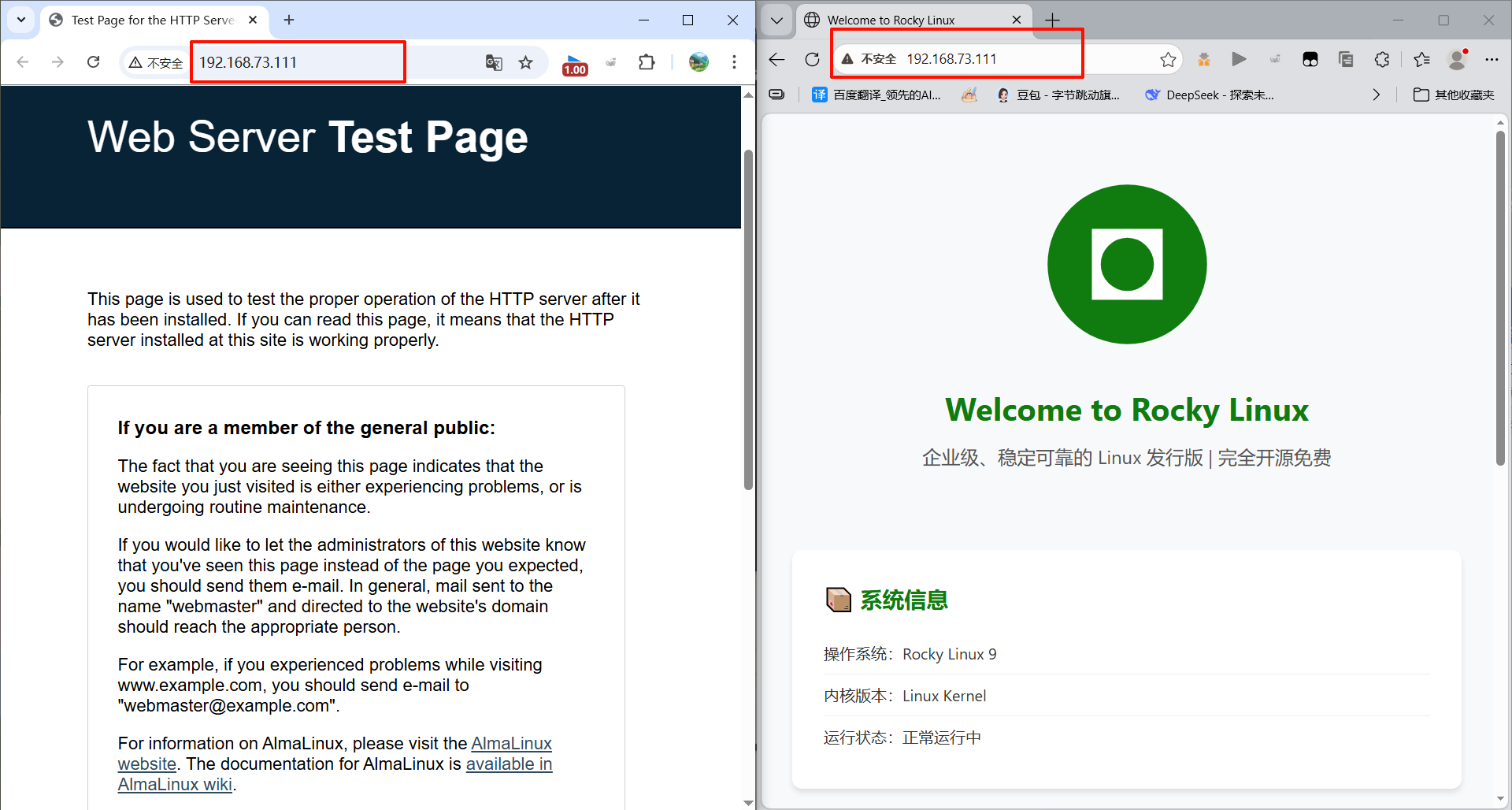Translate the page using Chrome's translate icon
This screenshot has height=810, width=1512.
pos(494,62)
